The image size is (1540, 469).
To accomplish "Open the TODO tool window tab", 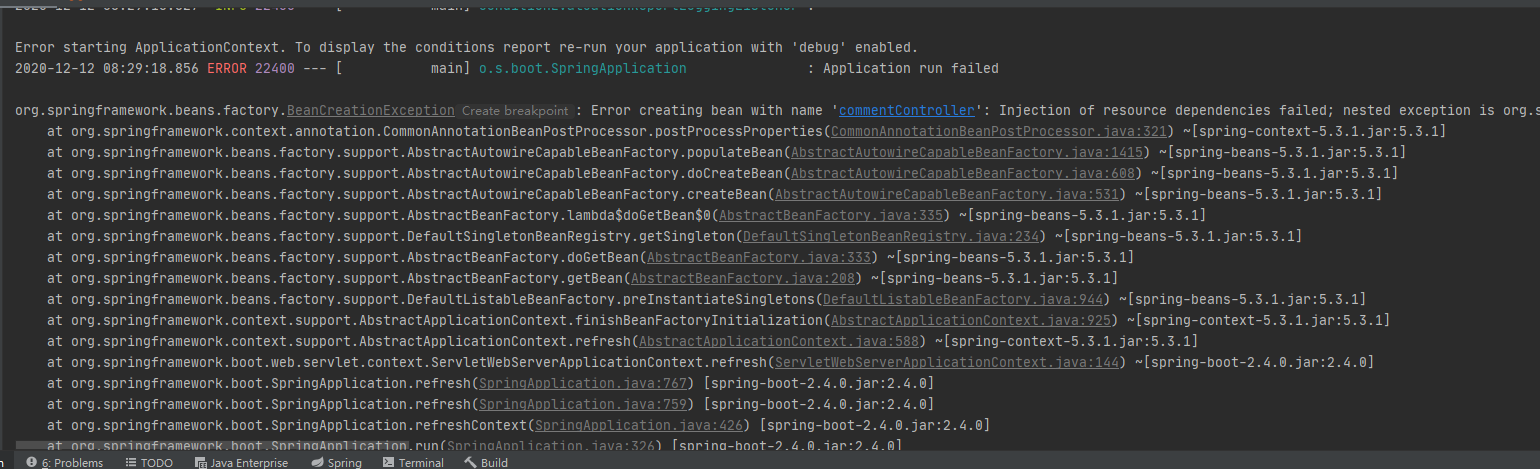I will [x=148, y=463].
